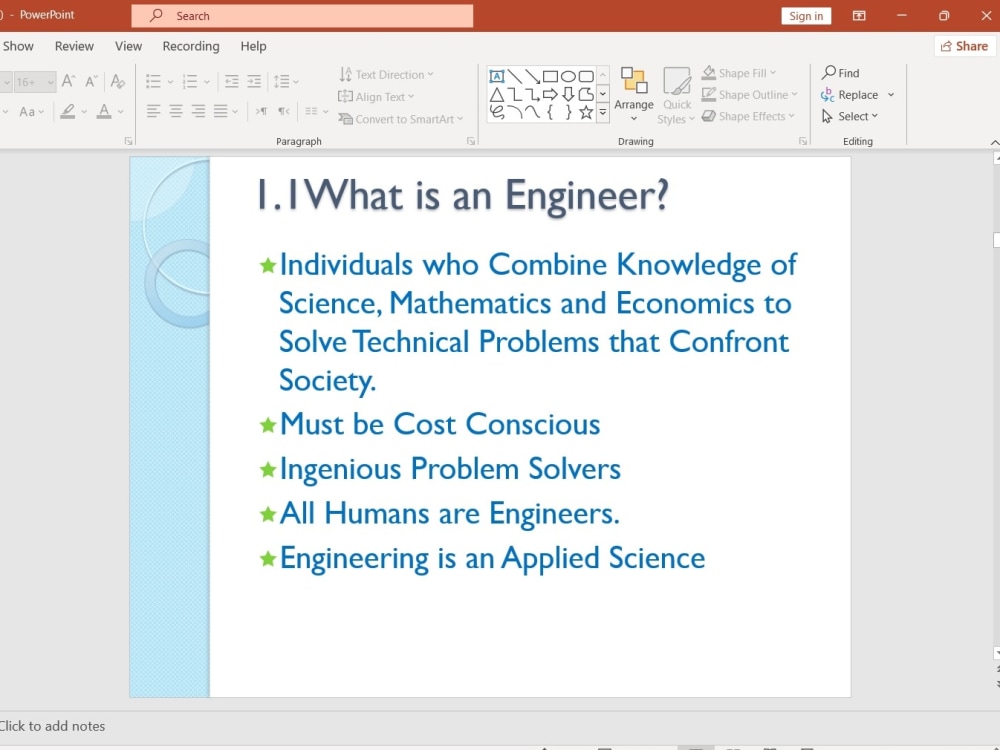Expand the shapes gallery More arrow
Screen dimensions: 1000x750
point(603,113)
